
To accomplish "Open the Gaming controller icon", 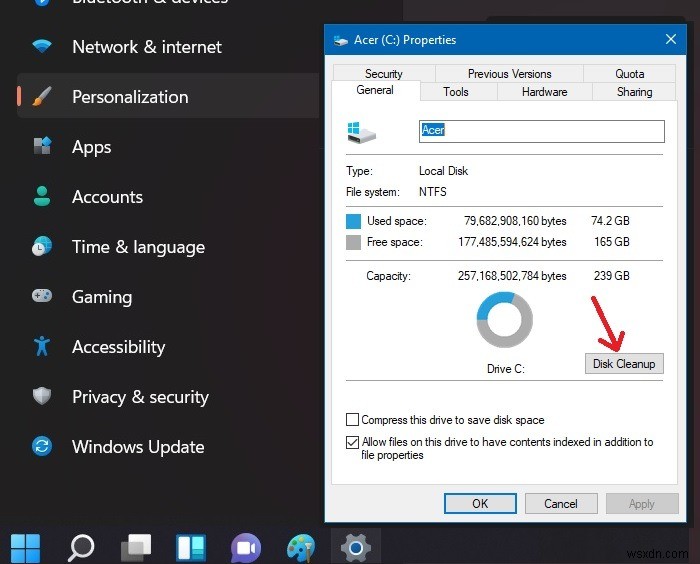I will coord(42,296).
